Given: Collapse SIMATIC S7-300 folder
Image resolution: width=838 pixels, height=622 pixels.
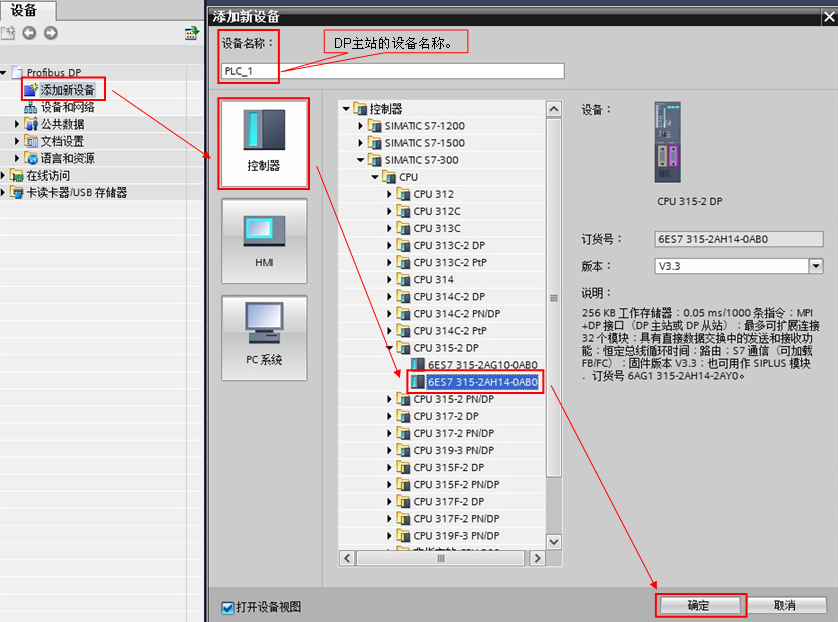Looking at the screenshot, I should (360, 160).
